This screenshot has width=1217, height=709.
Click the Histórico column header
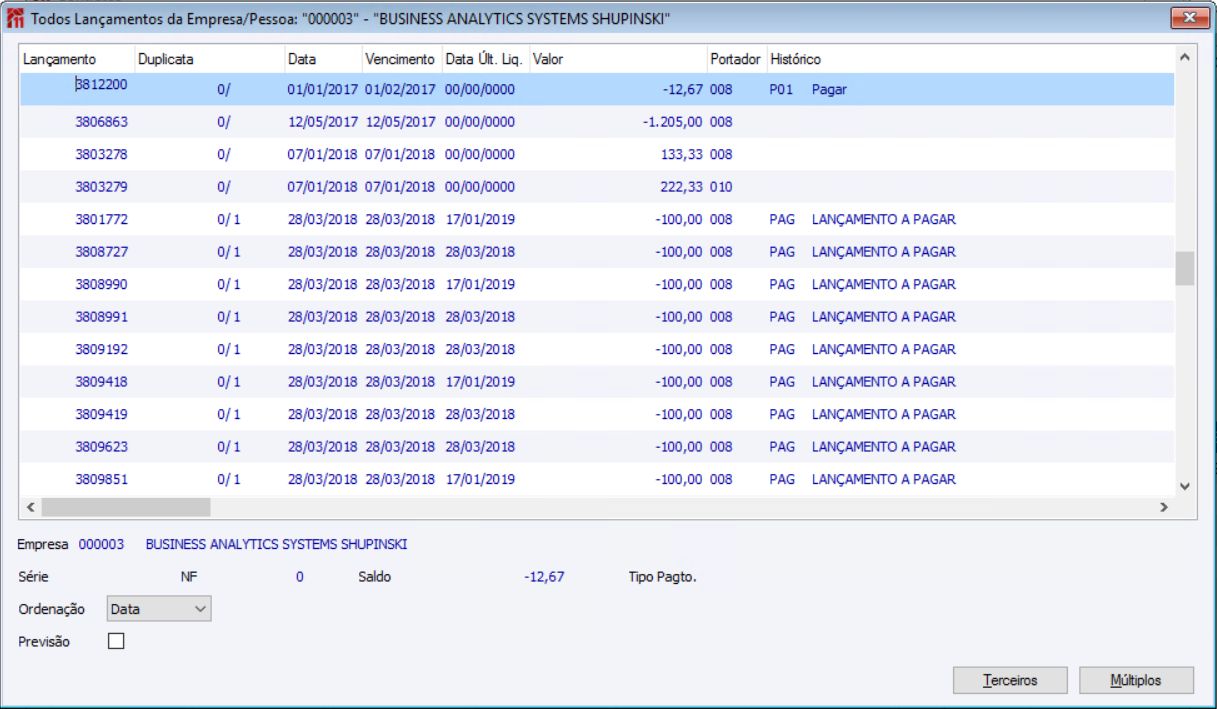click(x=970, y=59)
